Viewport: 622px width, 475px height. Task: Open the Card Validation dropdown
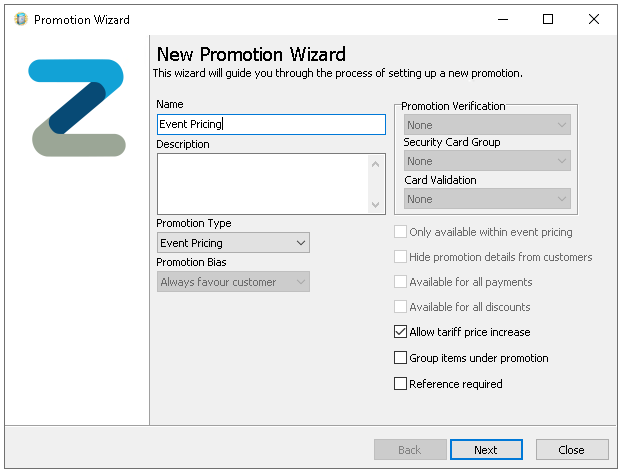point(487,199)
